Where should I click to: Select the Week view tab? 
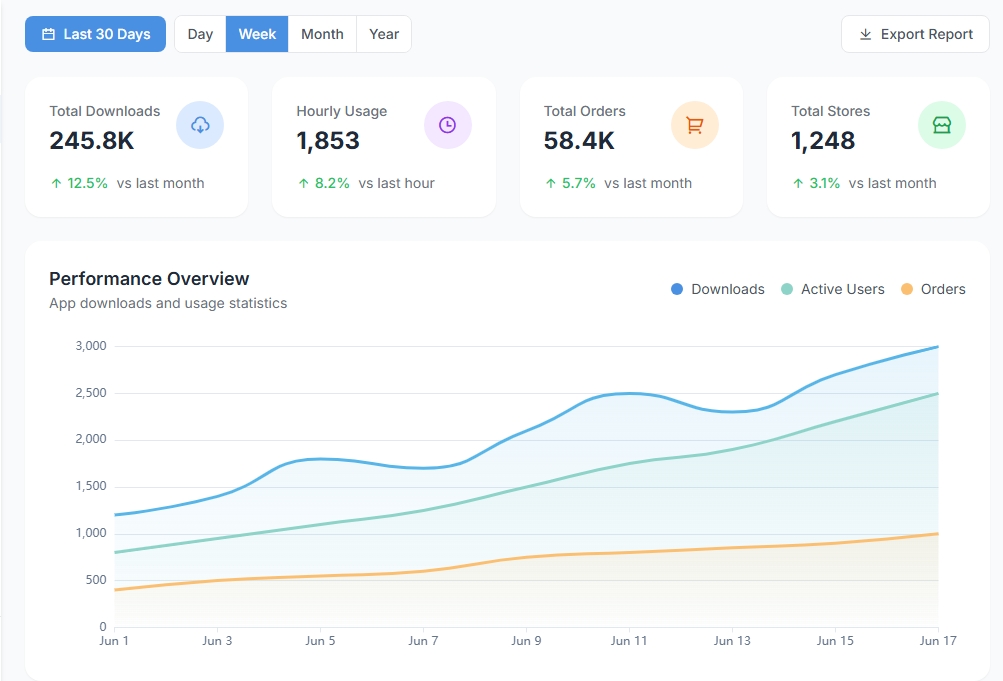257,34
